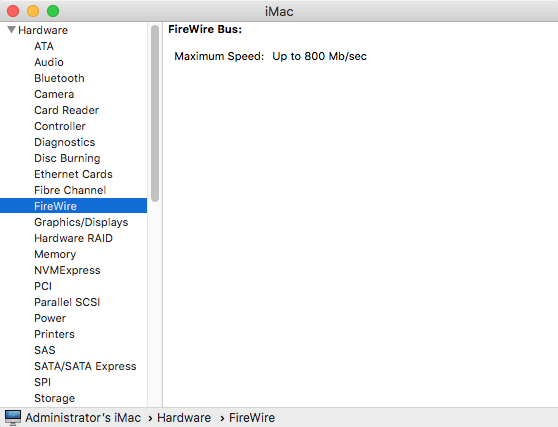Click the FireWire Bus heading text
The image size is (558, 427).
tap(205, 29)
